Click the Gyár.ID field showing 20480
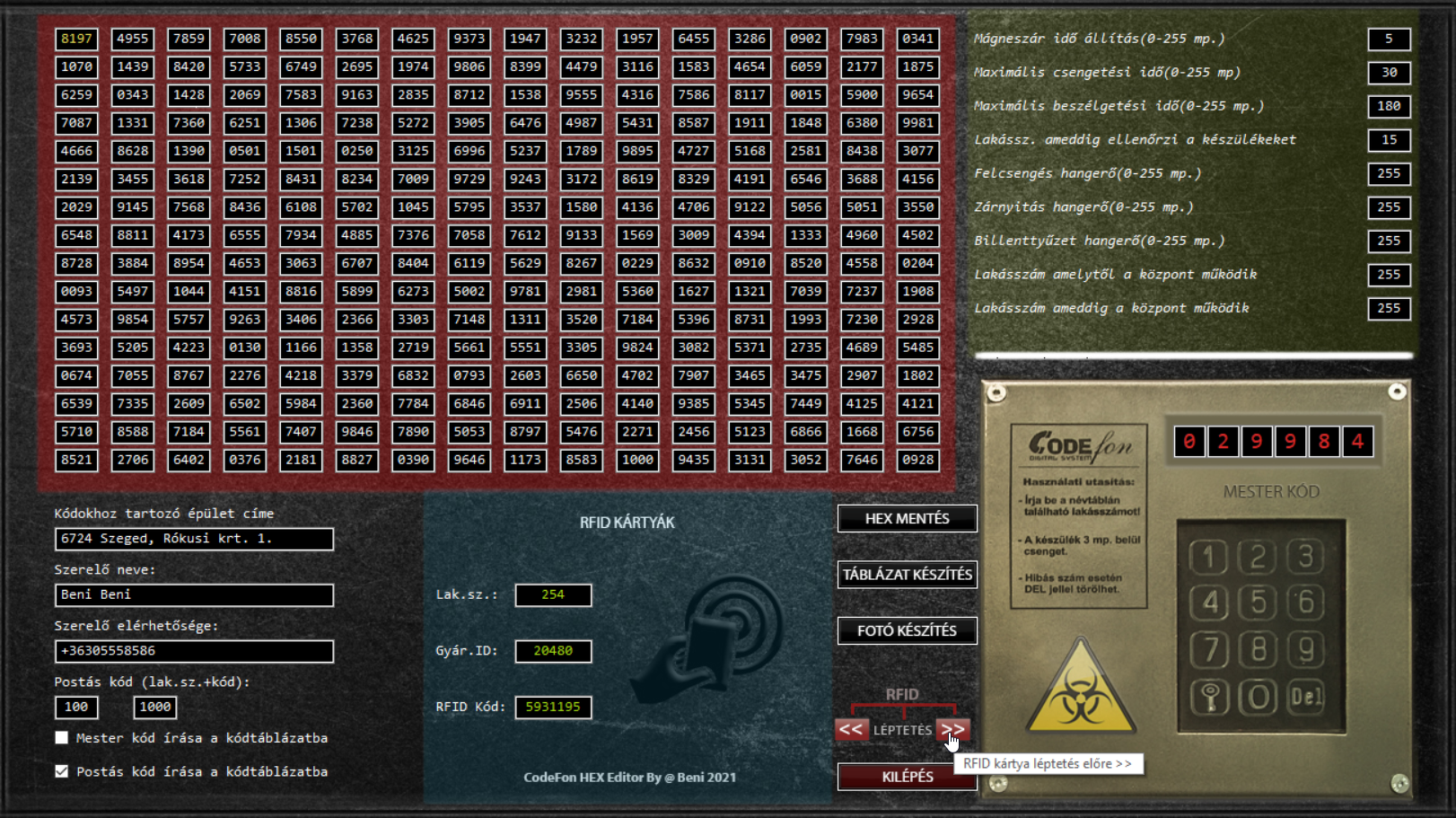The width and height of the screenshot is (1456, 818). (x=553, y=651)
